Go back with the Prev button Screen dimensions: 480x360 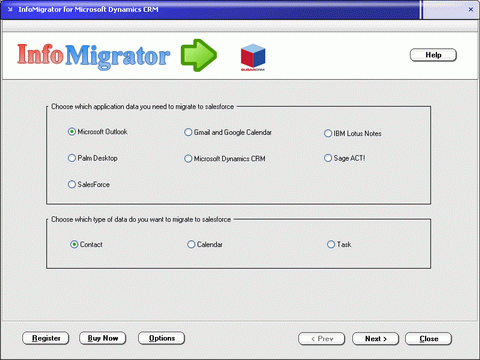[x=322, y=339]
